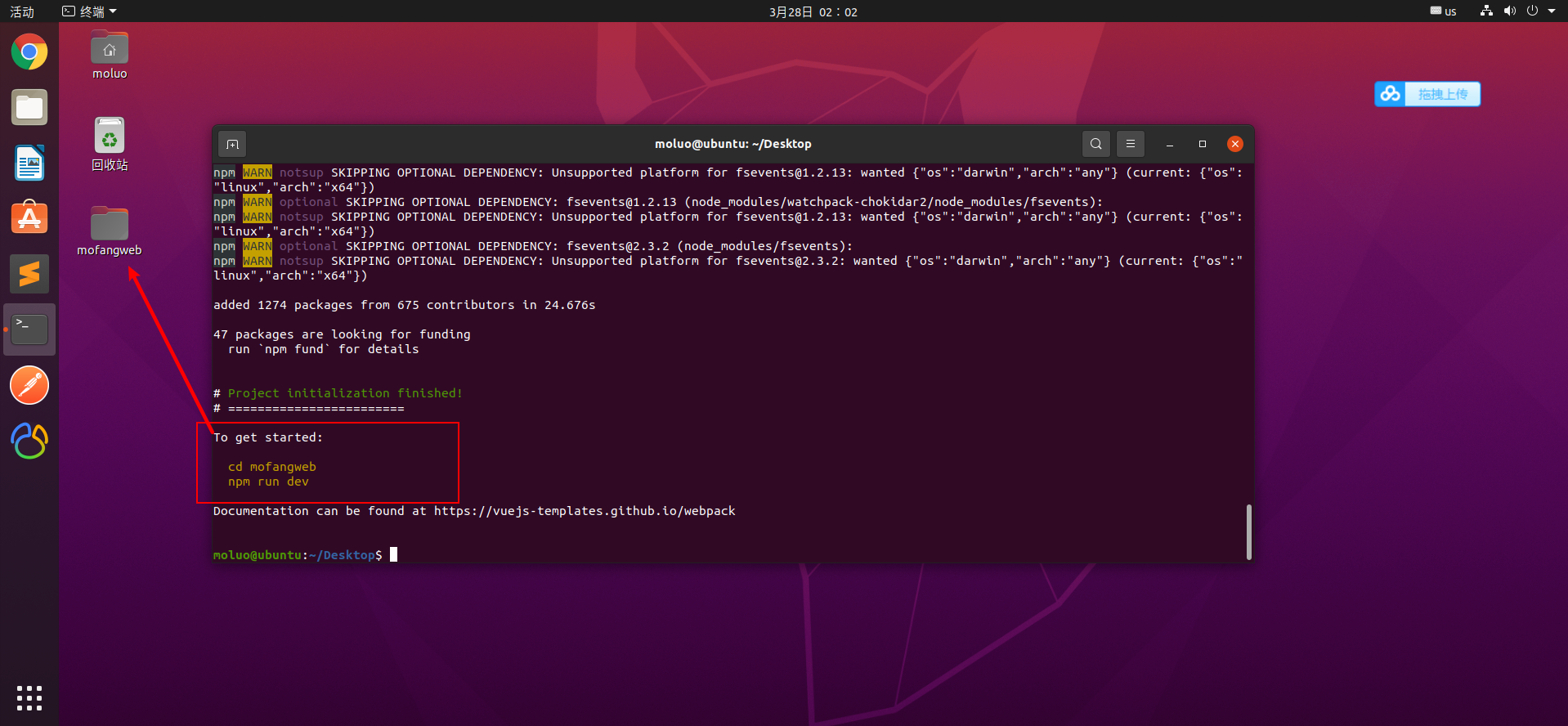1568x726 pixels.
Task: Maximize the terminal window
Action: 1203,144
